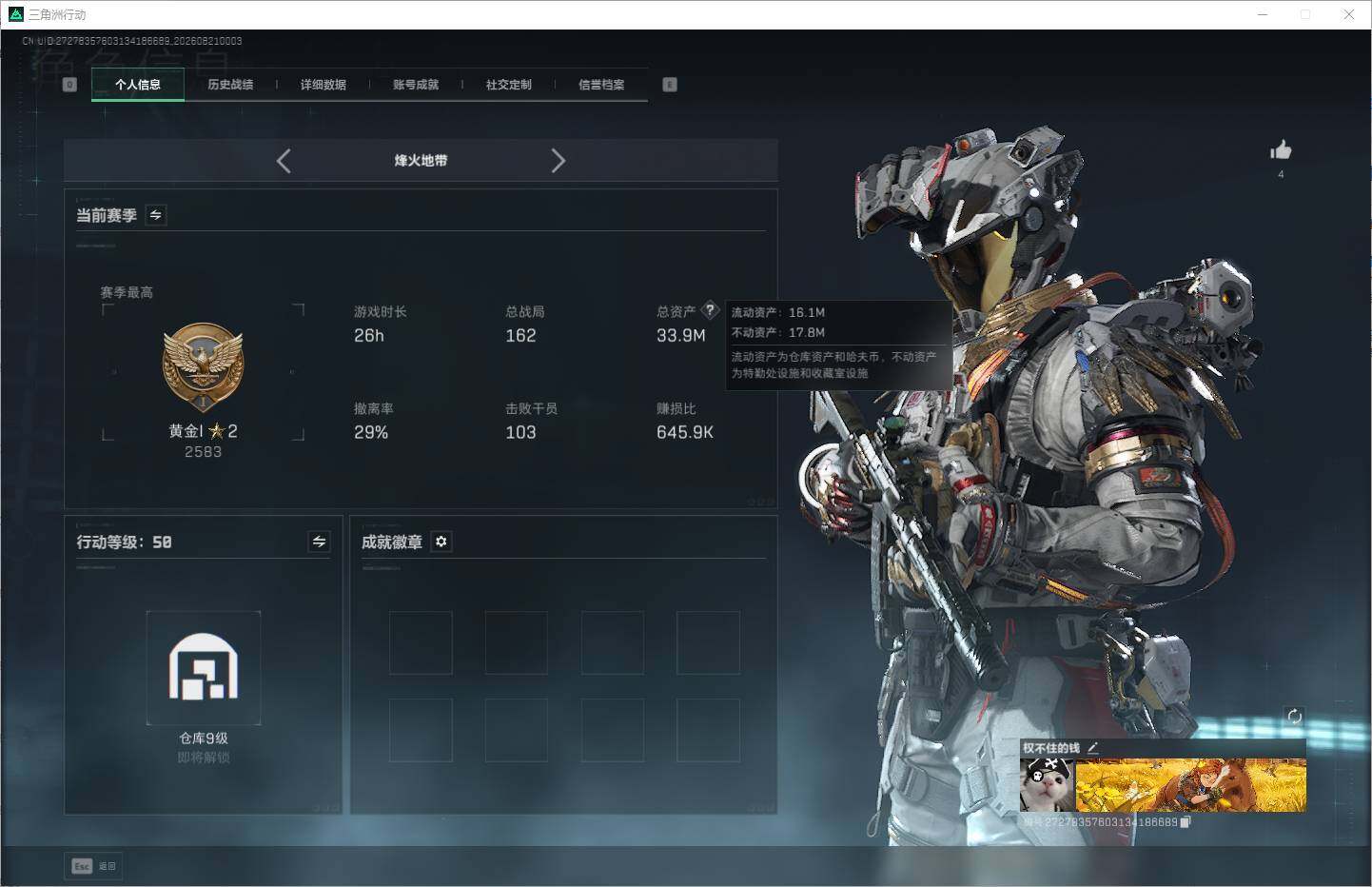Click the 仓库9级 warehouse icon

204,667
